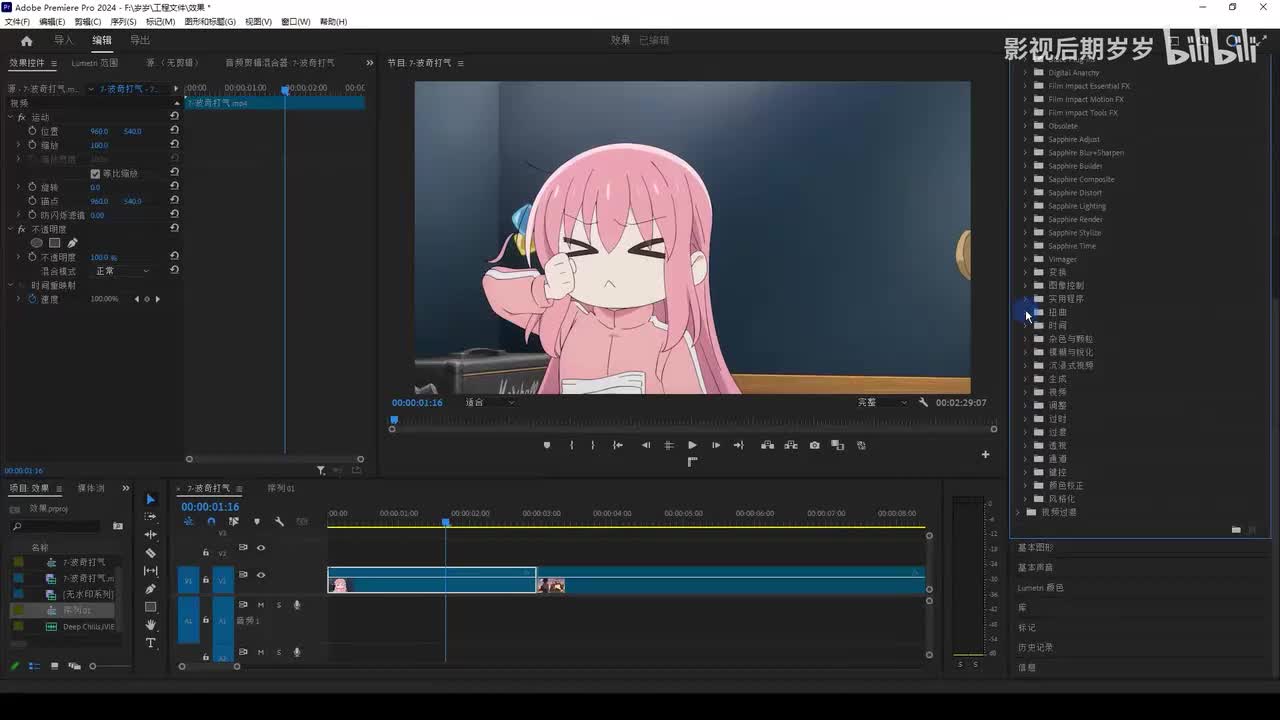Open program monitor settings wrench
The image size is (1280, 720).
pos(923,402)
